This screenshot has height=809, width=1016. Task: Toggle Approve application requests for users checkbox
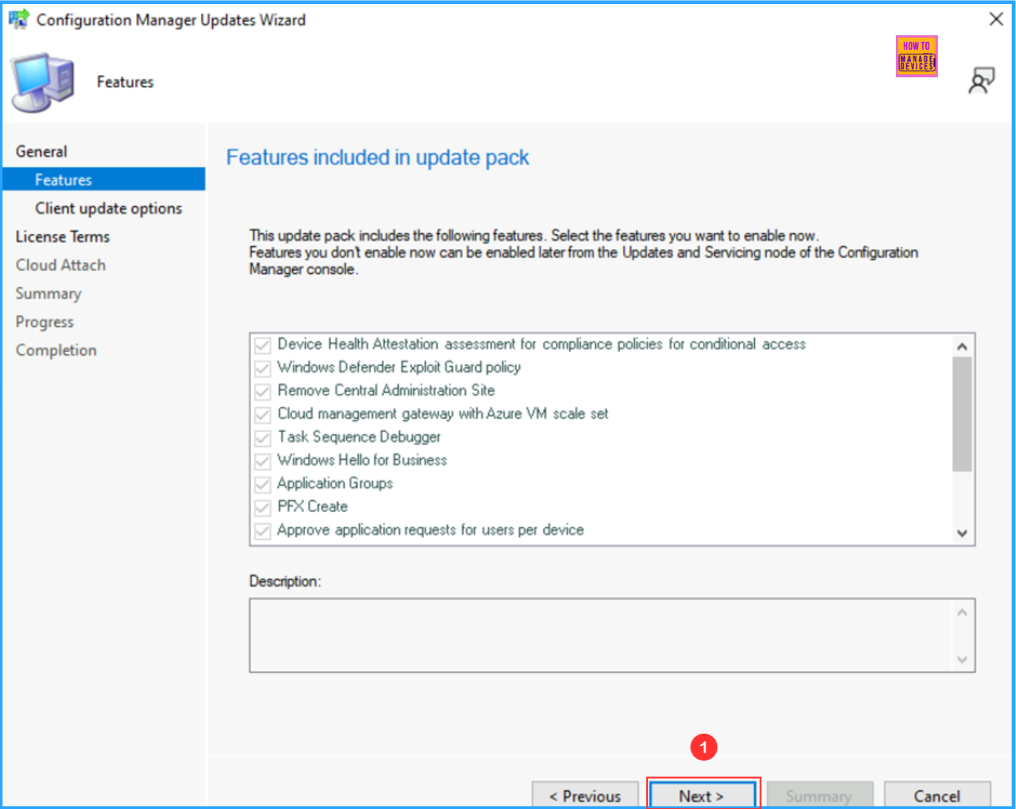[262, 531]
